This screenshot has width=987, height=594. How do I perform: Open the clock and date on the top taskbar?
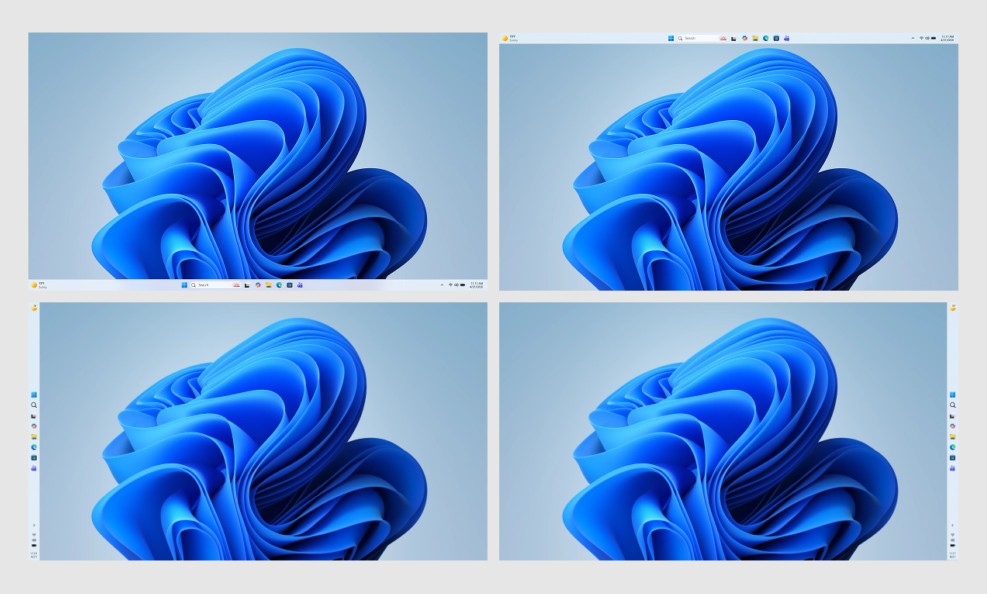click(948, 38)
